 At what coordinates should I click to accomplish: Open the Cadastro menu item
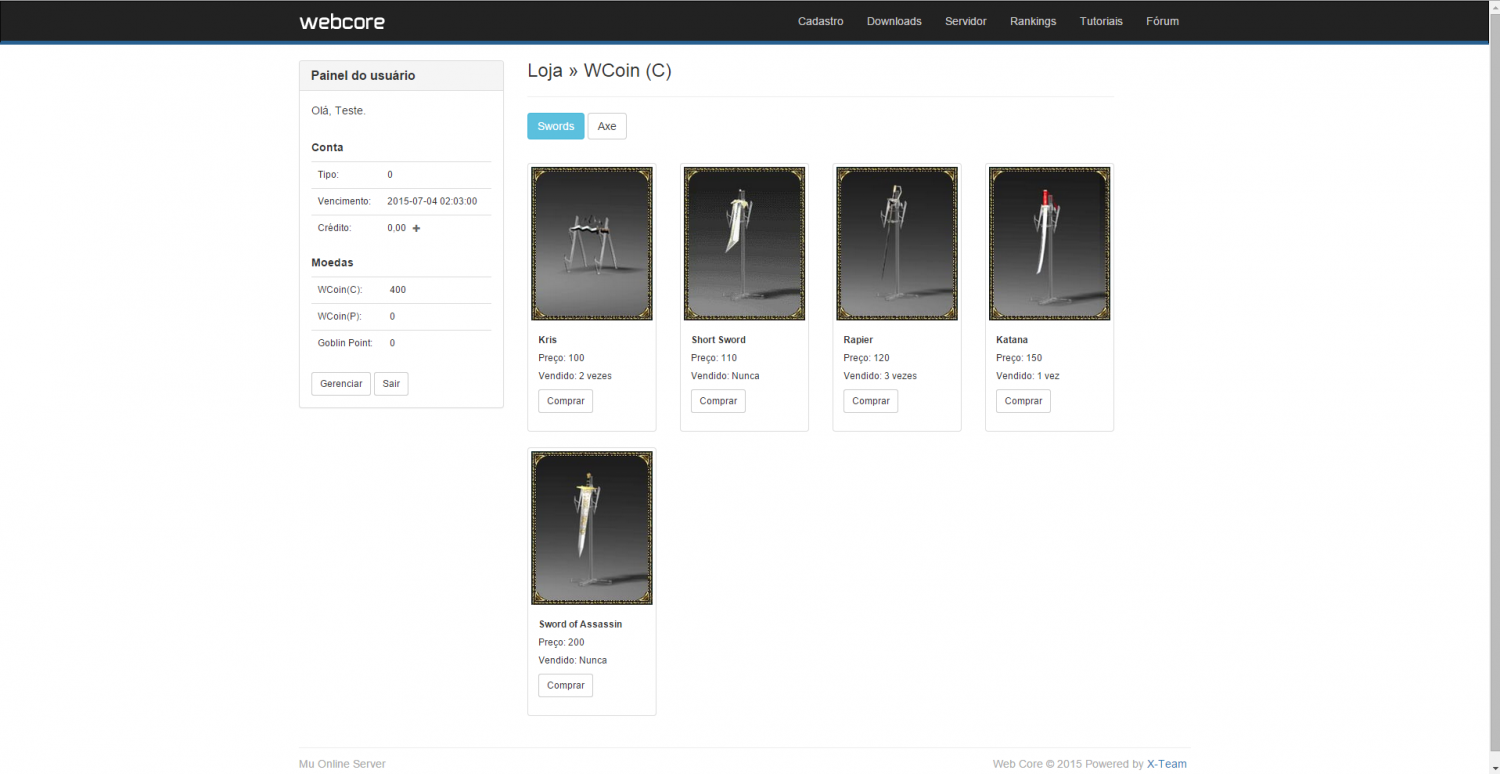click(821, 21)
